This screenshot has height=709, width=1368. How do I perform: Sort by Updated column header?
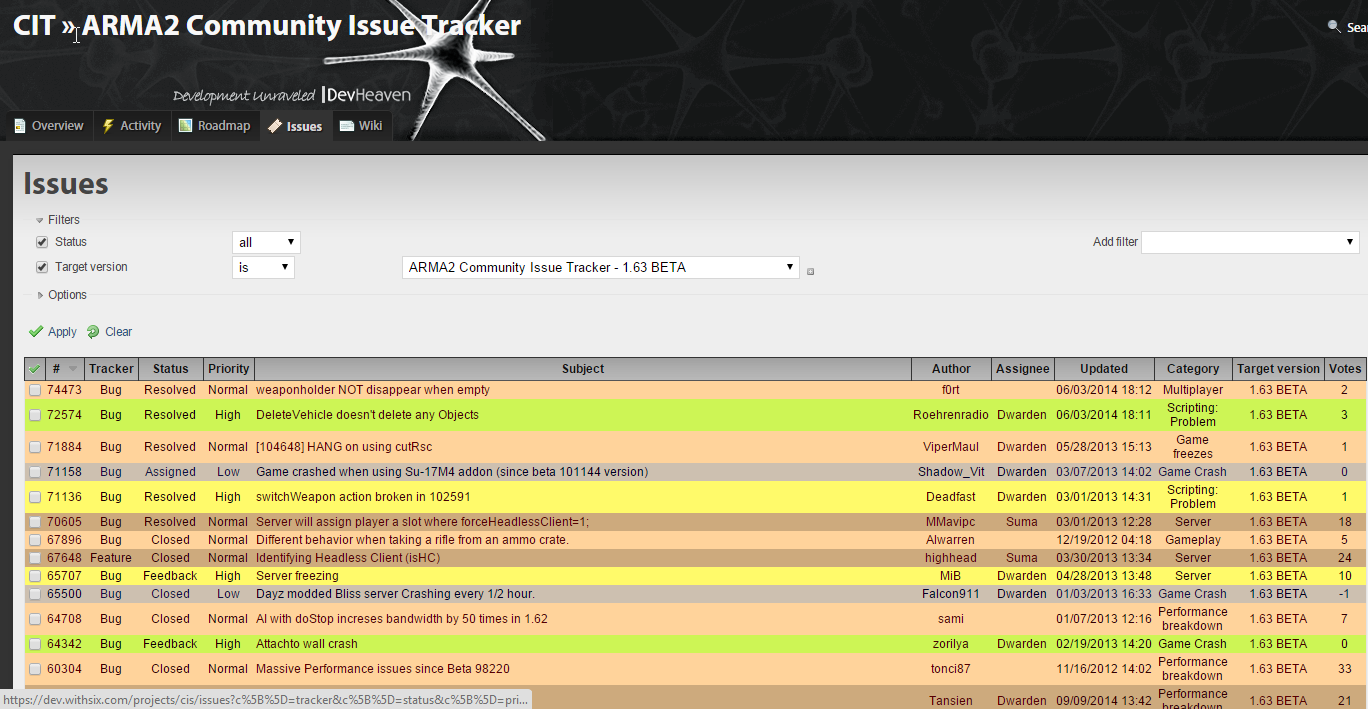1104,369
